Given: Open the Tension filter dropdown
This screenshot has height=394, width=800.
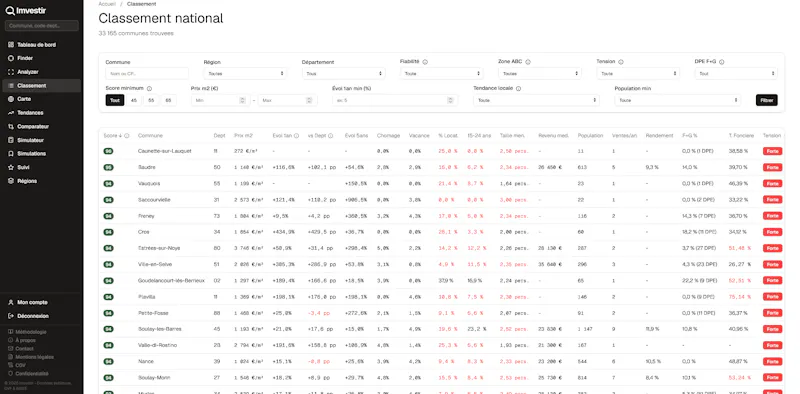Looking at the screenshot, I should pyautogui.click(x=638, y=73).
